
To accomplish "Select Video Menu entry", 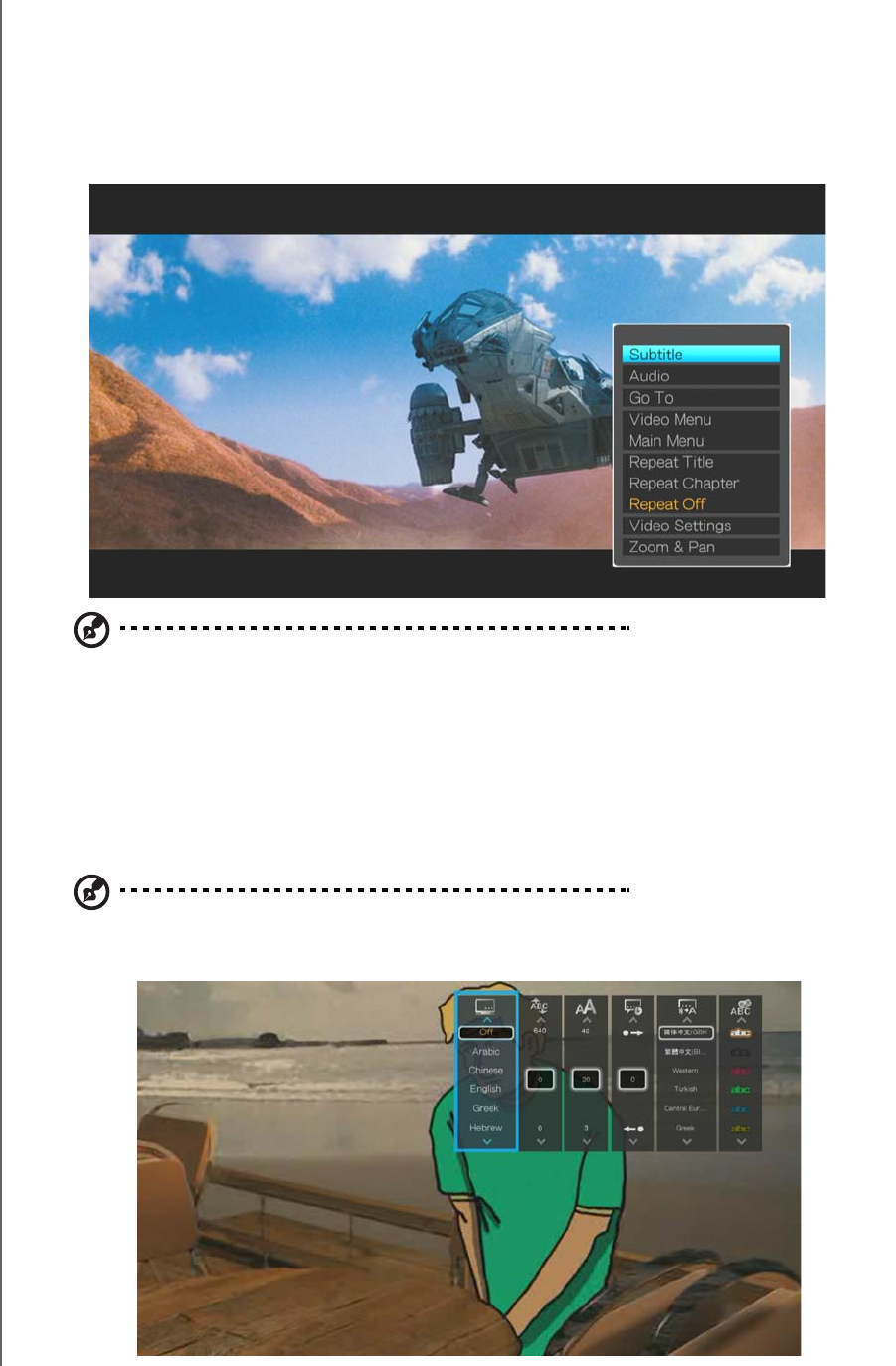I will (x=700, y=420).
